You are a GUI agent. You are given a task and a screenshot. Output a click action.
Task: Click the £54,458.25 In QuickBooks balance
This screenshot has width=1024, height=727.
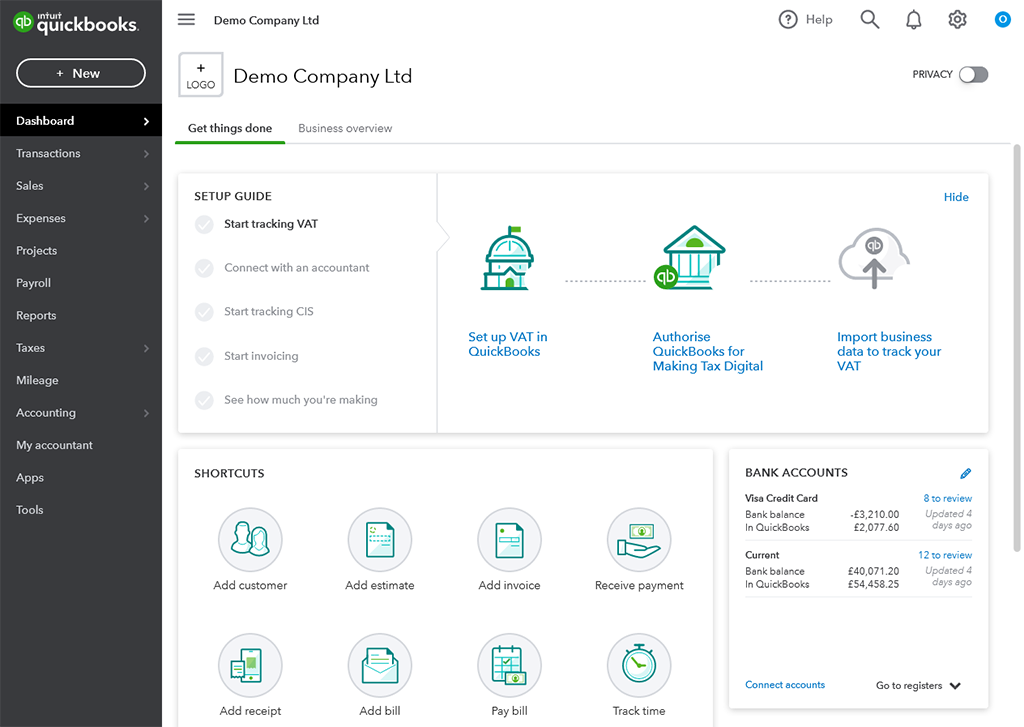coord(873,585)
